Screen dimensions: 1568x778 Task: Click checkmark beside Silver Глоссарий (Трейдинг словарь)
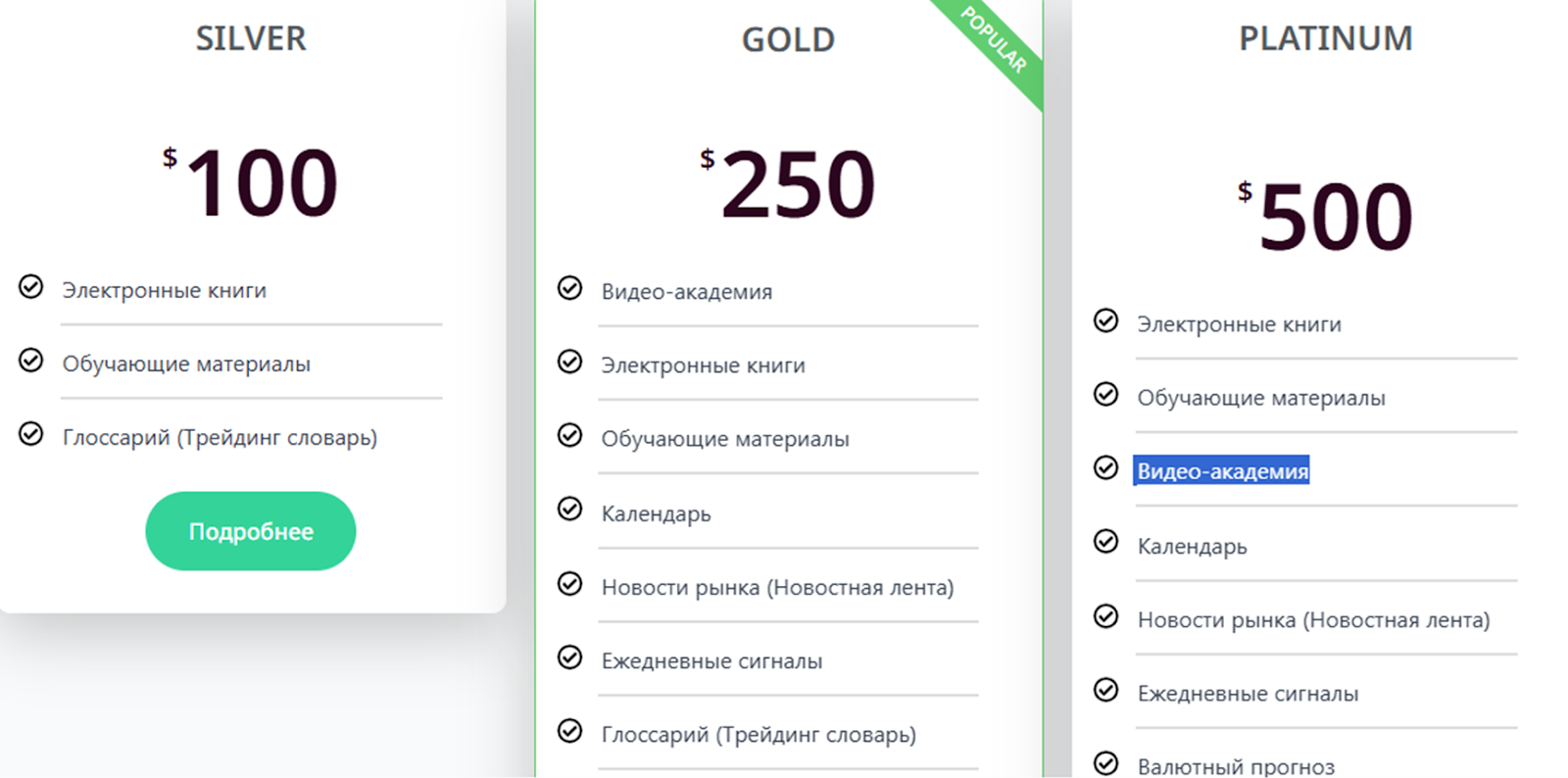[x=31, y=434]
